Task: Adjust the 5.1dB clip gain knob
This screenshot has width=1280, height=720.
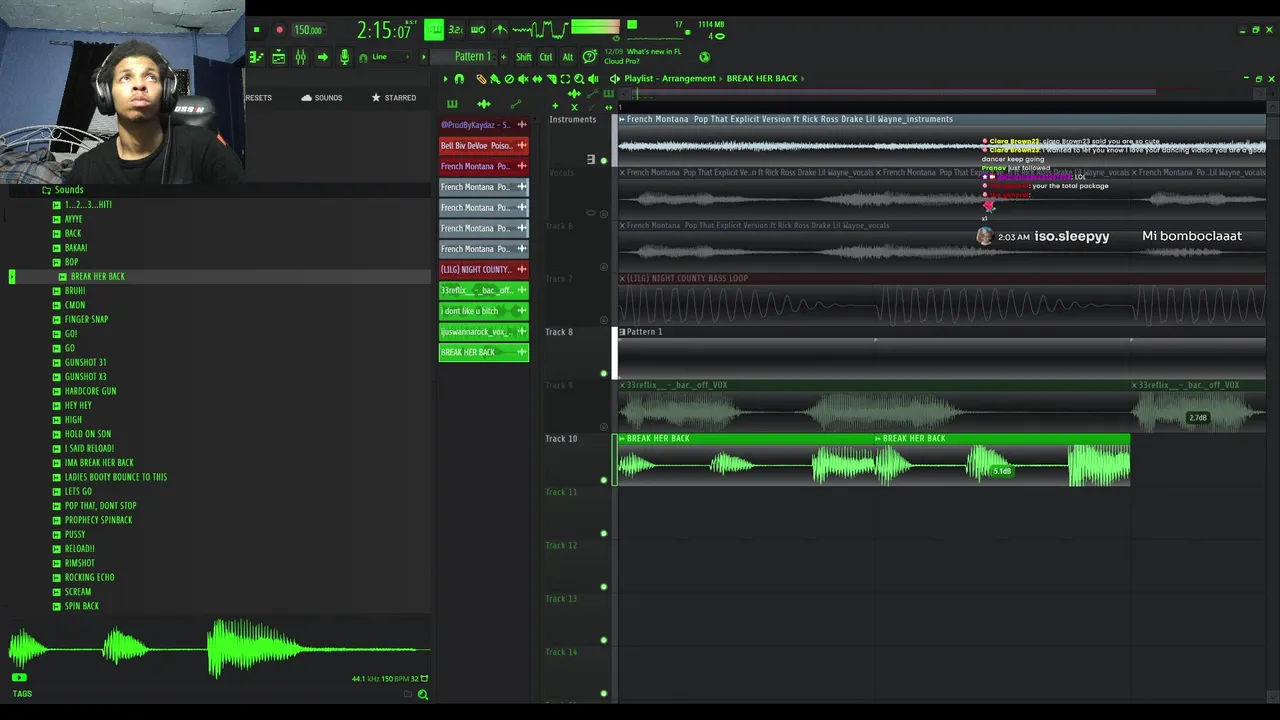Action: pos(1001,471)
